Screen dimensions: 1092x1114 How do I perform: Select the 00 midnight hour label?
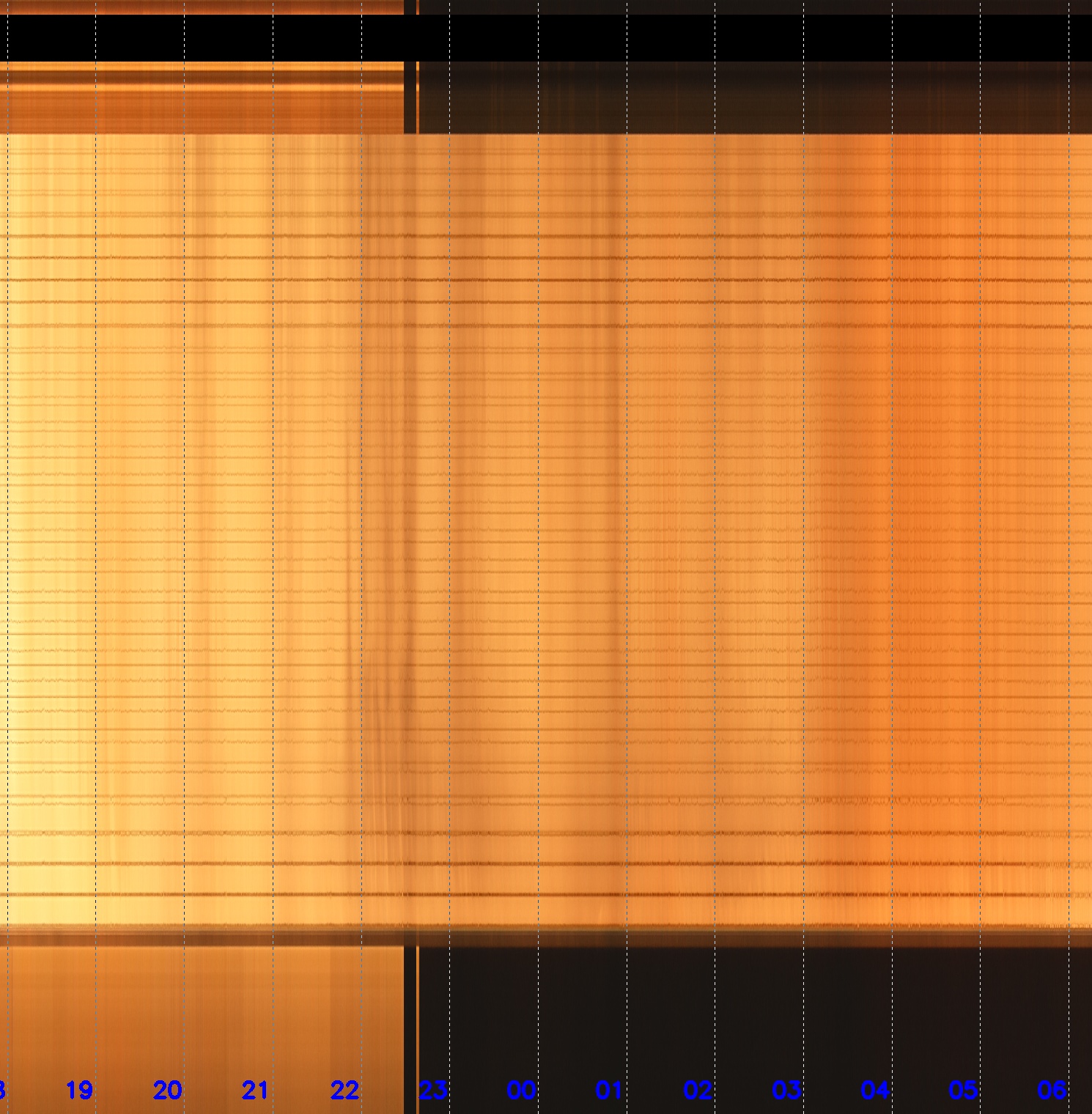pos(521,1091)
